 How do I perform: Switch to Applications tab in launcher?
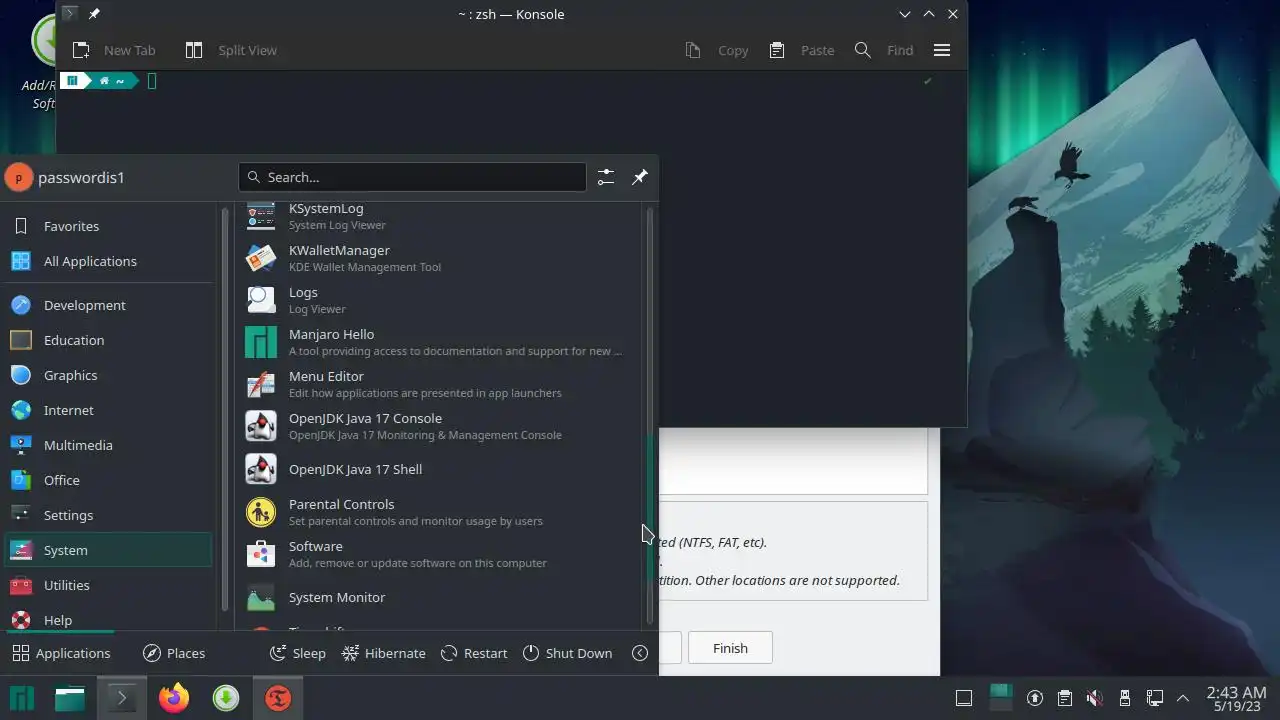coord(61,653)
